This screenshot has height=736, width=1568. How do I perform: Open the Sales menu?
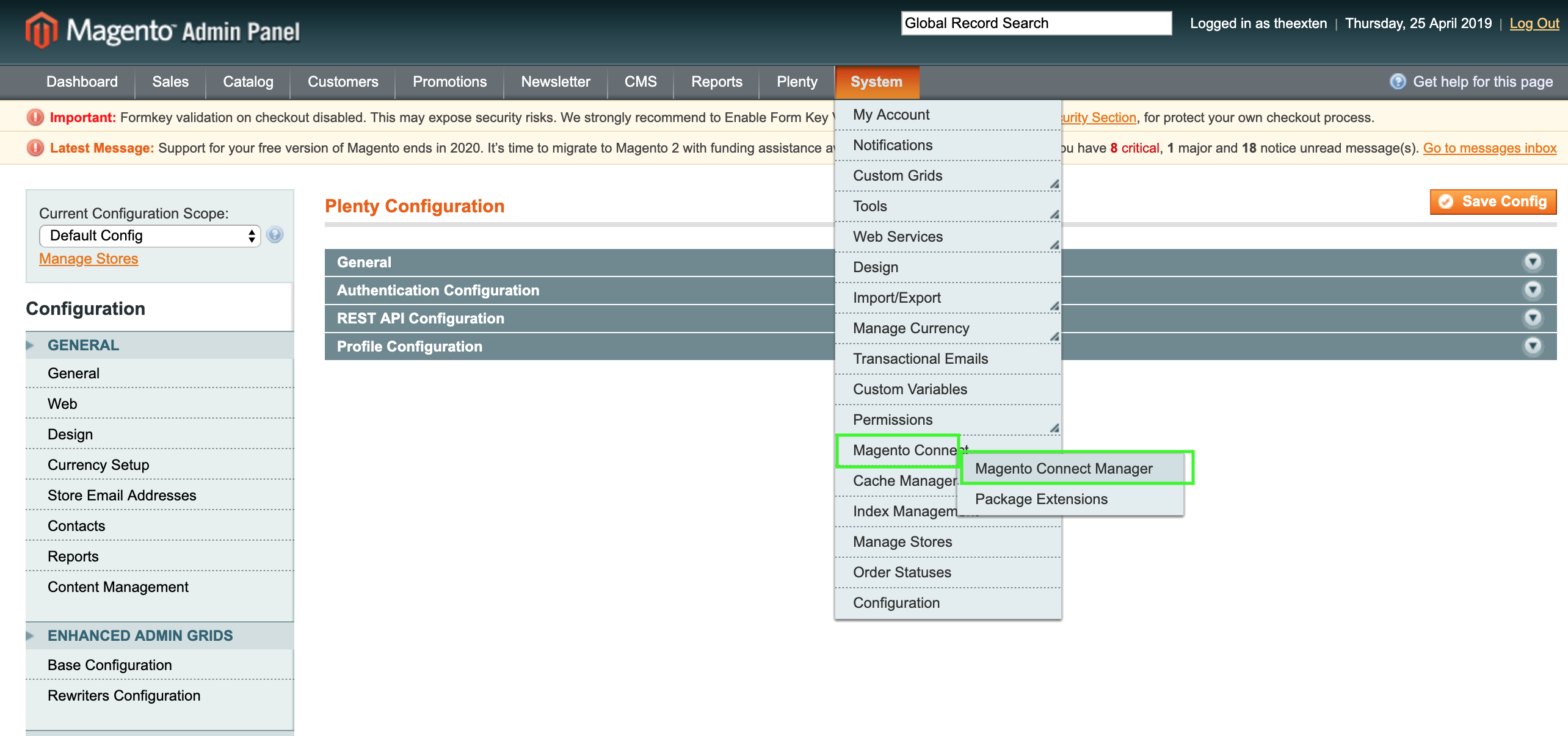pyautogui.click(x=170, y=82)
